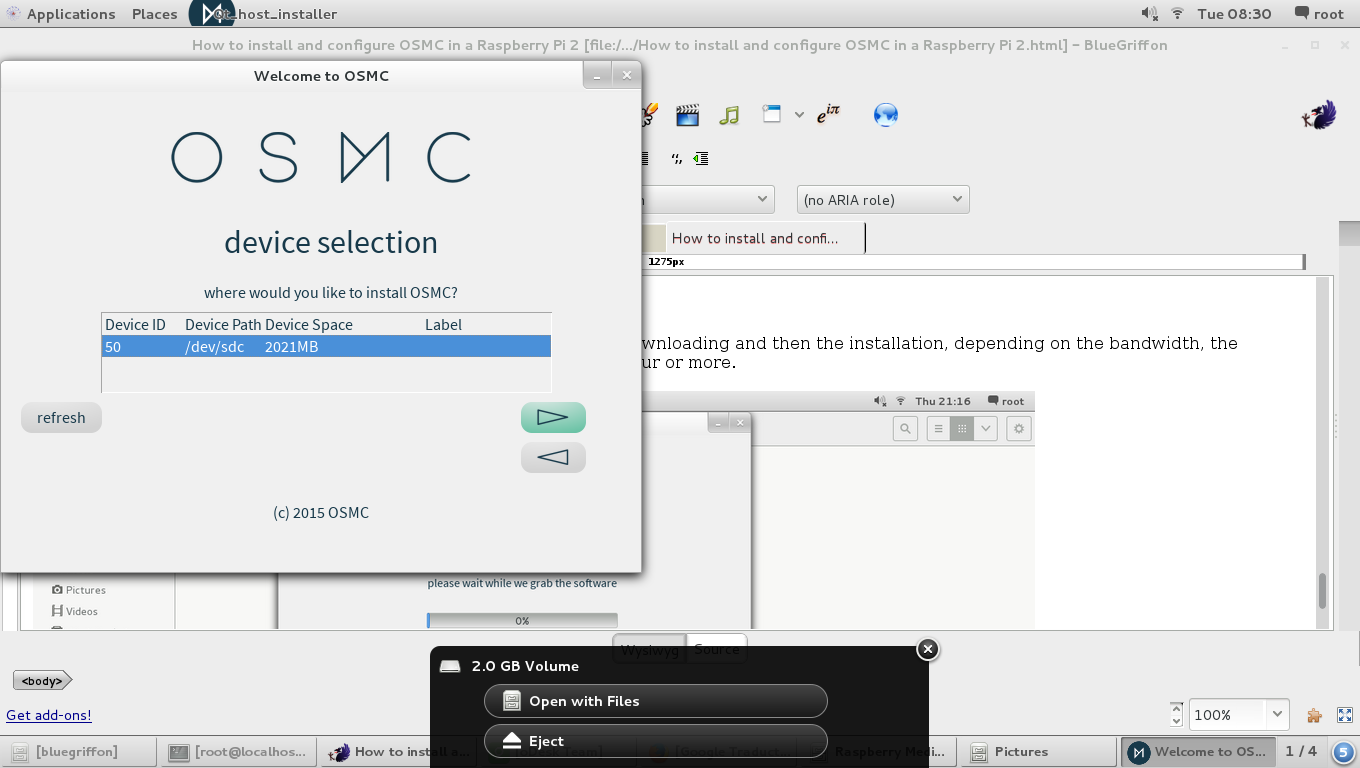This screenshot has height=768, width=1360.
Task: Toggle fullscreen icon in bottom-right status bar
Action: point(1345,715)
